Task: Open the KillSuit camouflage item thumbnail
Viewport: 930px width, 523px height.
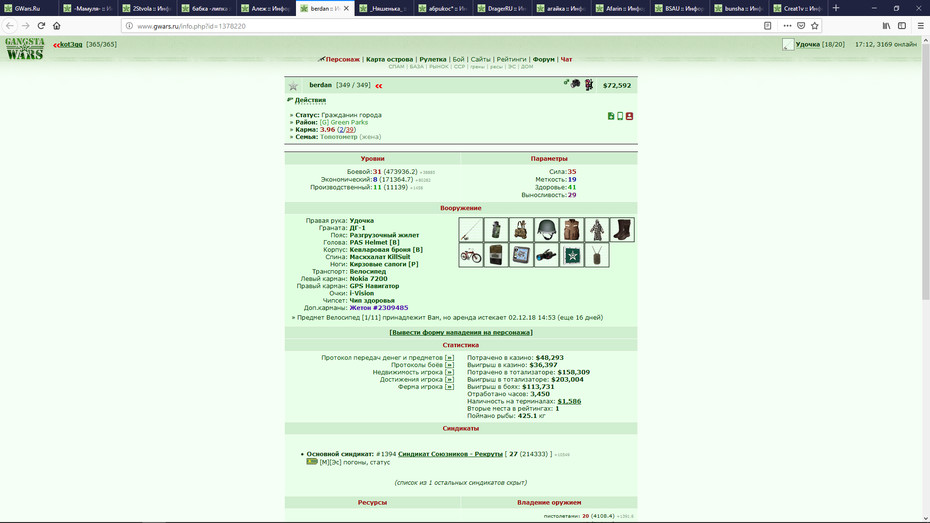Action: (x=597, y=229)
